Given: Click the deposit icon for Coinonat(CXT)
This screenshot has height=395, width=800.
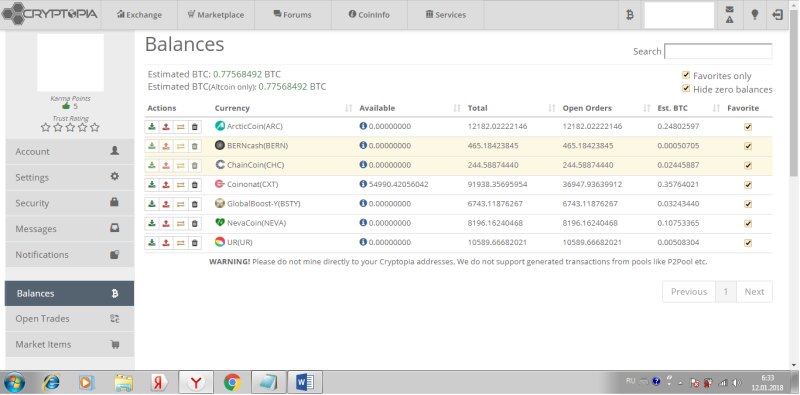Looking at the screenshot, I should (152, 185).
